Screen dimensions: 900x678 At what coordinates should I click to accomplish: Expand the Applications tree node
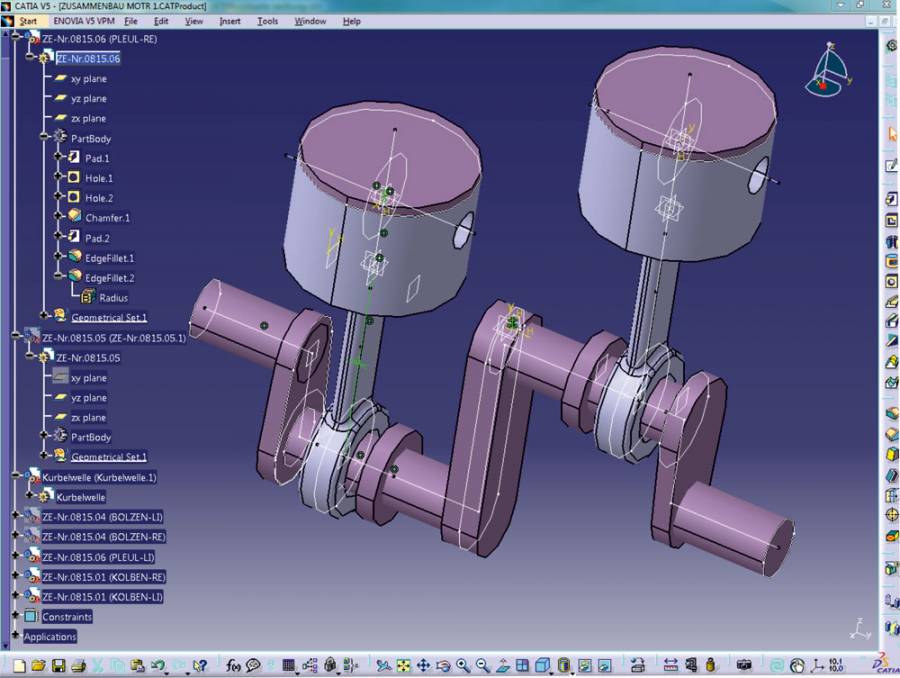(x=15, y=636)
